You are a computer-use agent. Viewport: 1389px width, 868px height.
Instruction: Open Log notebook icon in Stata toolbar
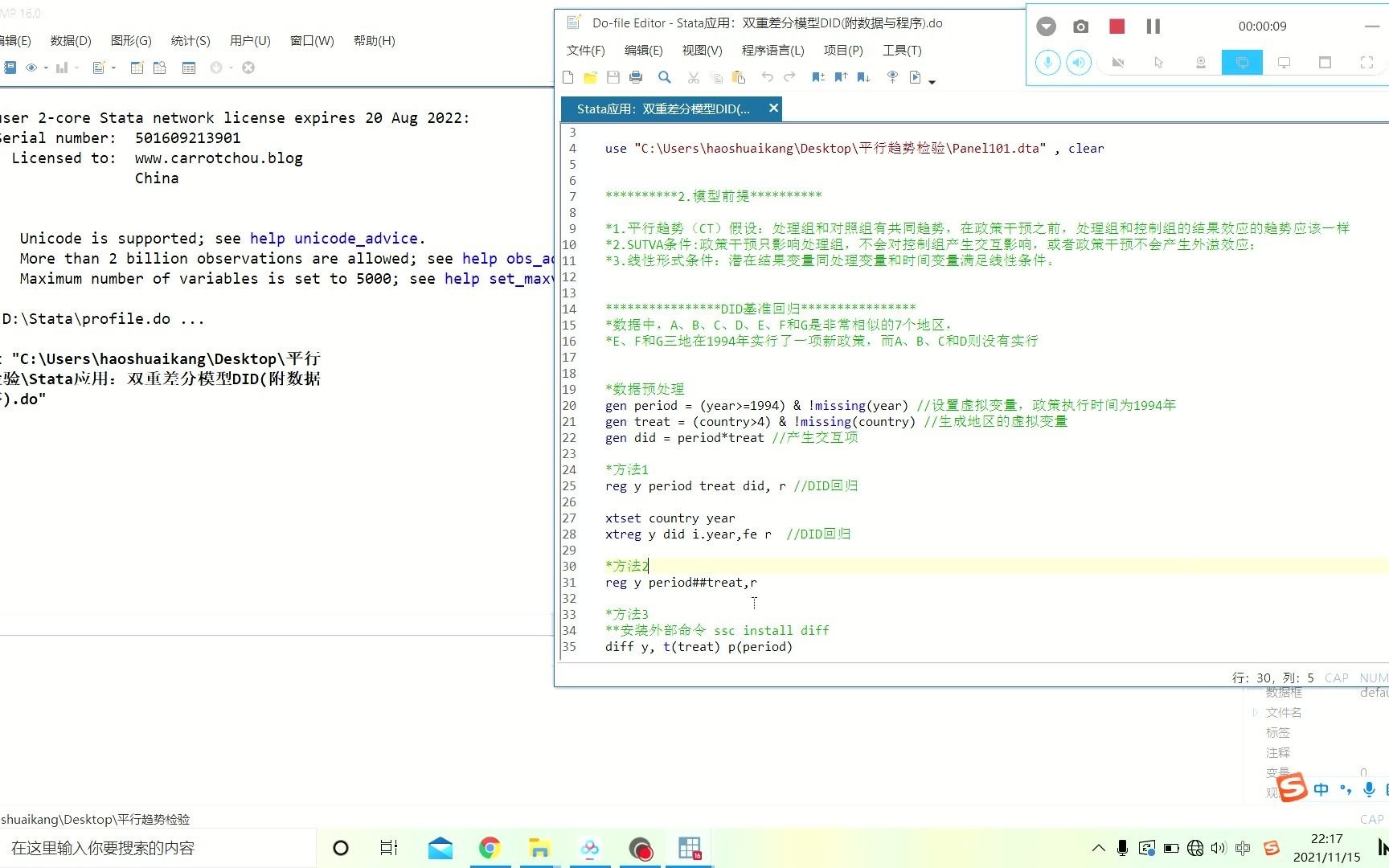tap(10, 68)
